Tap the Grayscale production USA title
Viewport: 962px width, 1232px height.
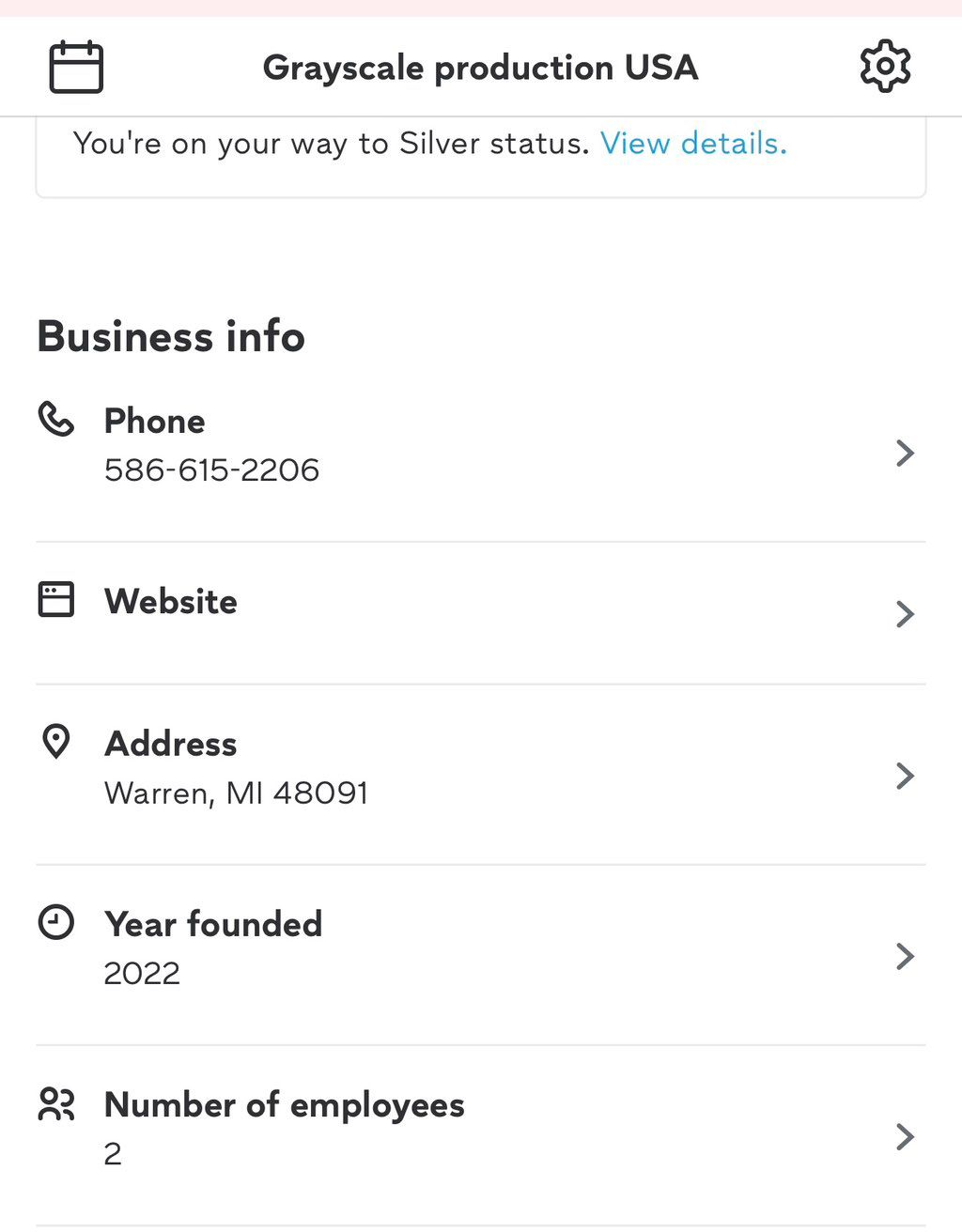point(480,68)
